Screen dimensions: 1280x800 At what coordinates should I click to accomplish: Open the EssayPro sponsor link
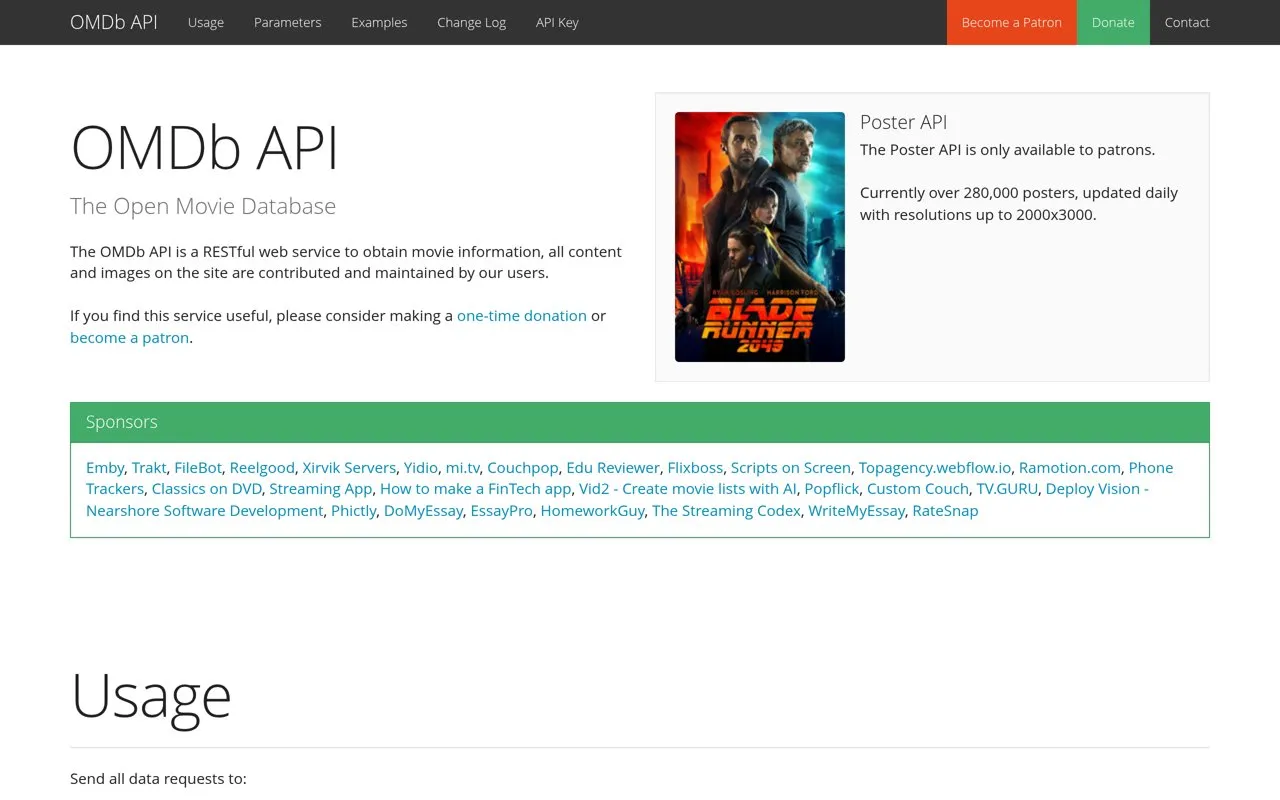pyautogui.click(x=502, y=511)
